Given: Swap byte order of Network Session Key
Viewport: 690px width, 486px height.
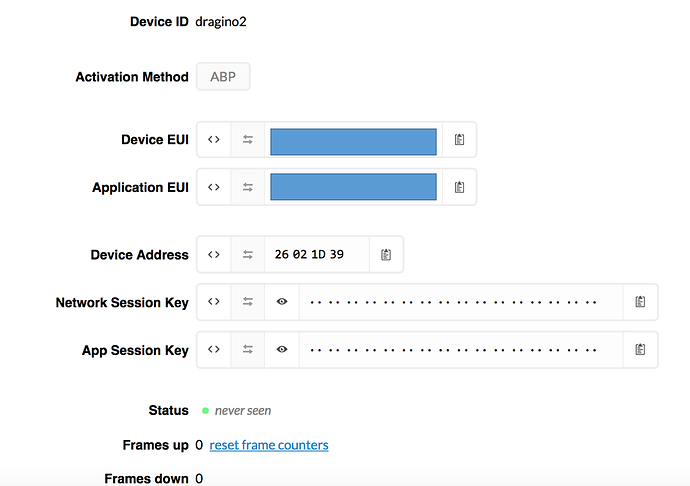Looking at the screenshot, I should click(x=248, y=302).
